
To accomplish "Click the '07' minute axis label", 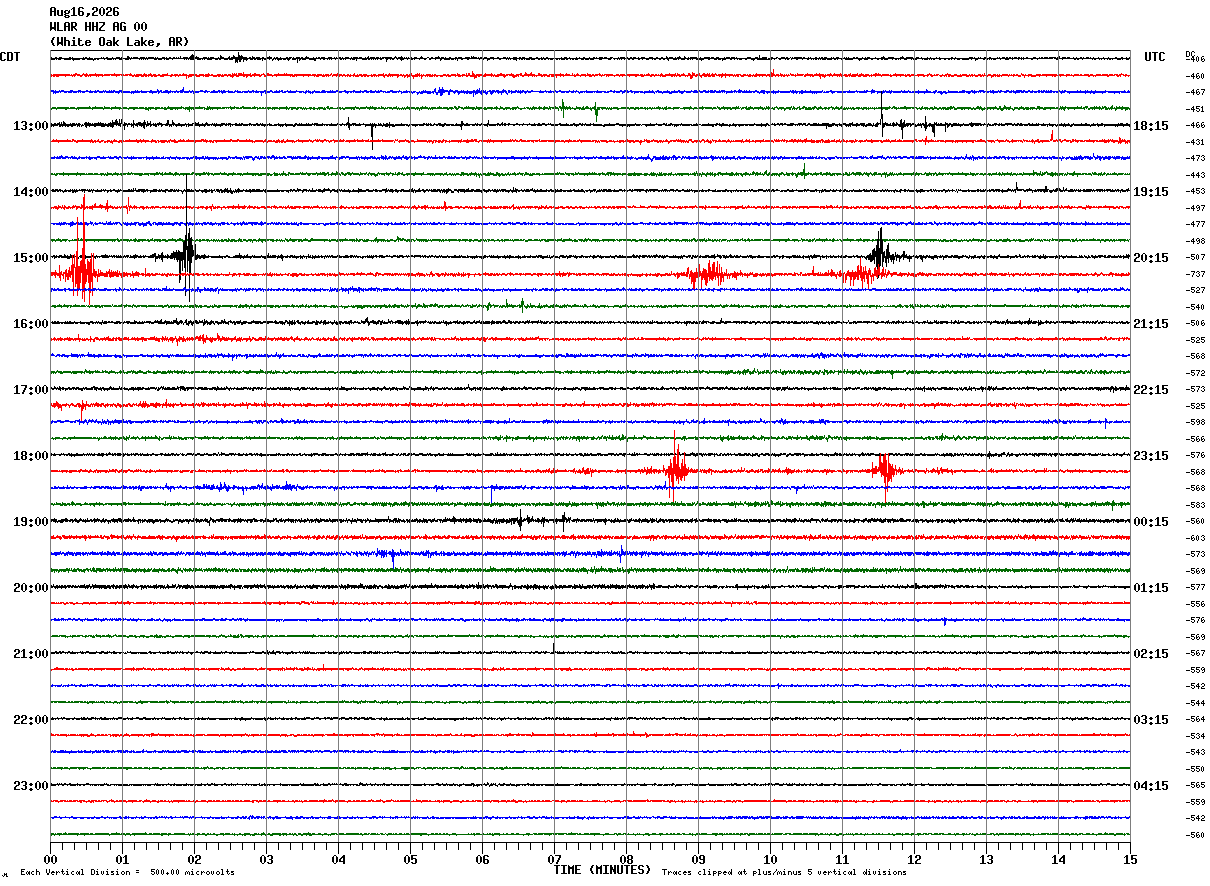I will pyautogui.click(x=554, y=859).
